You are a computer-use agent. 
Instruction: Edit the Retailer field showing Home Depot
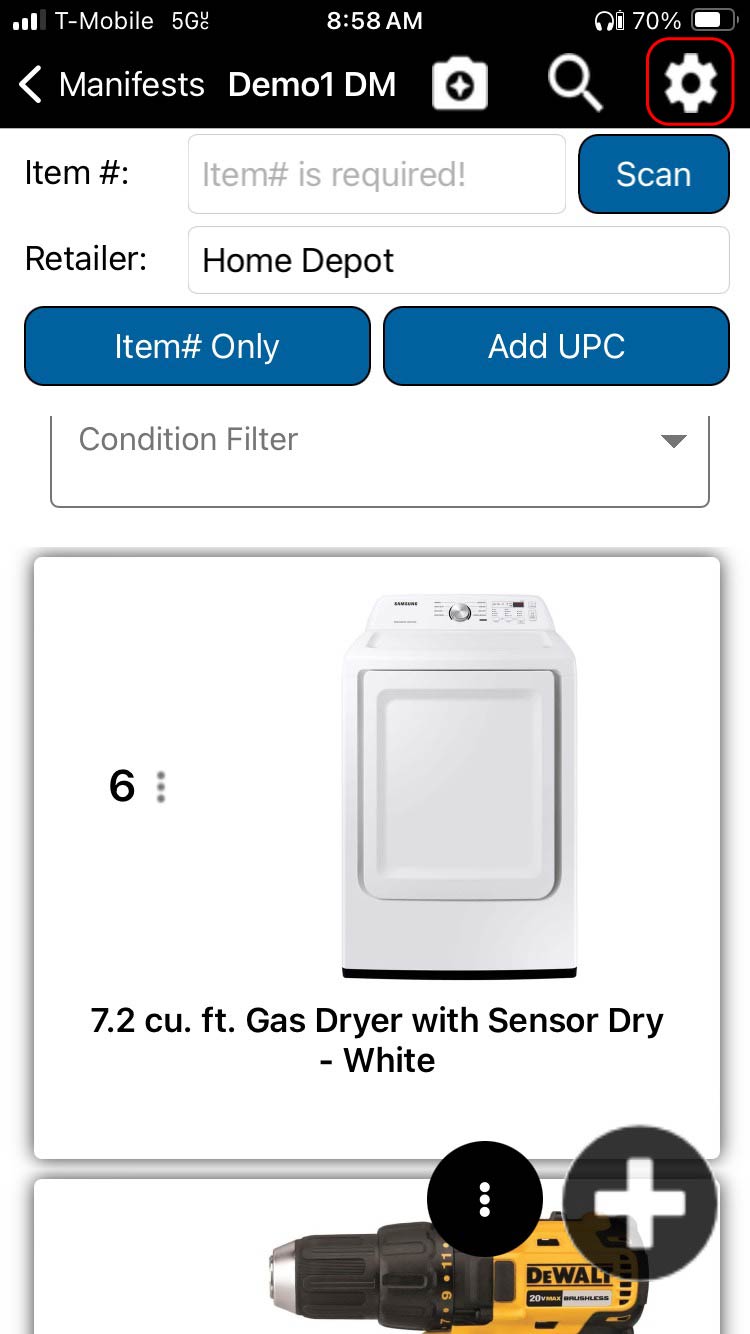click(x=458, y=261)
